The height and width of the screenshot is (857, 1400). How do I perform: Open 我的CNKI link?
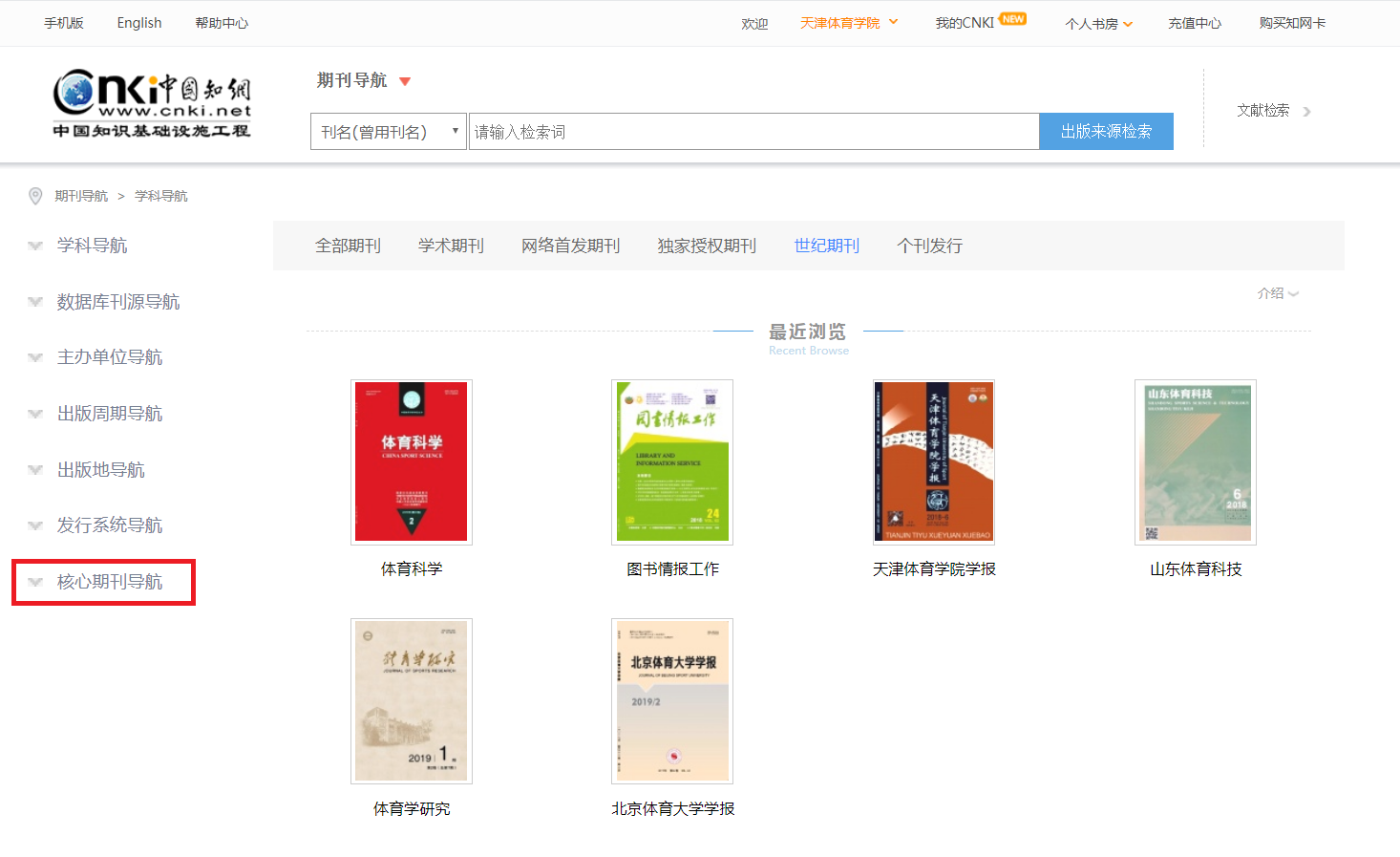965,23
